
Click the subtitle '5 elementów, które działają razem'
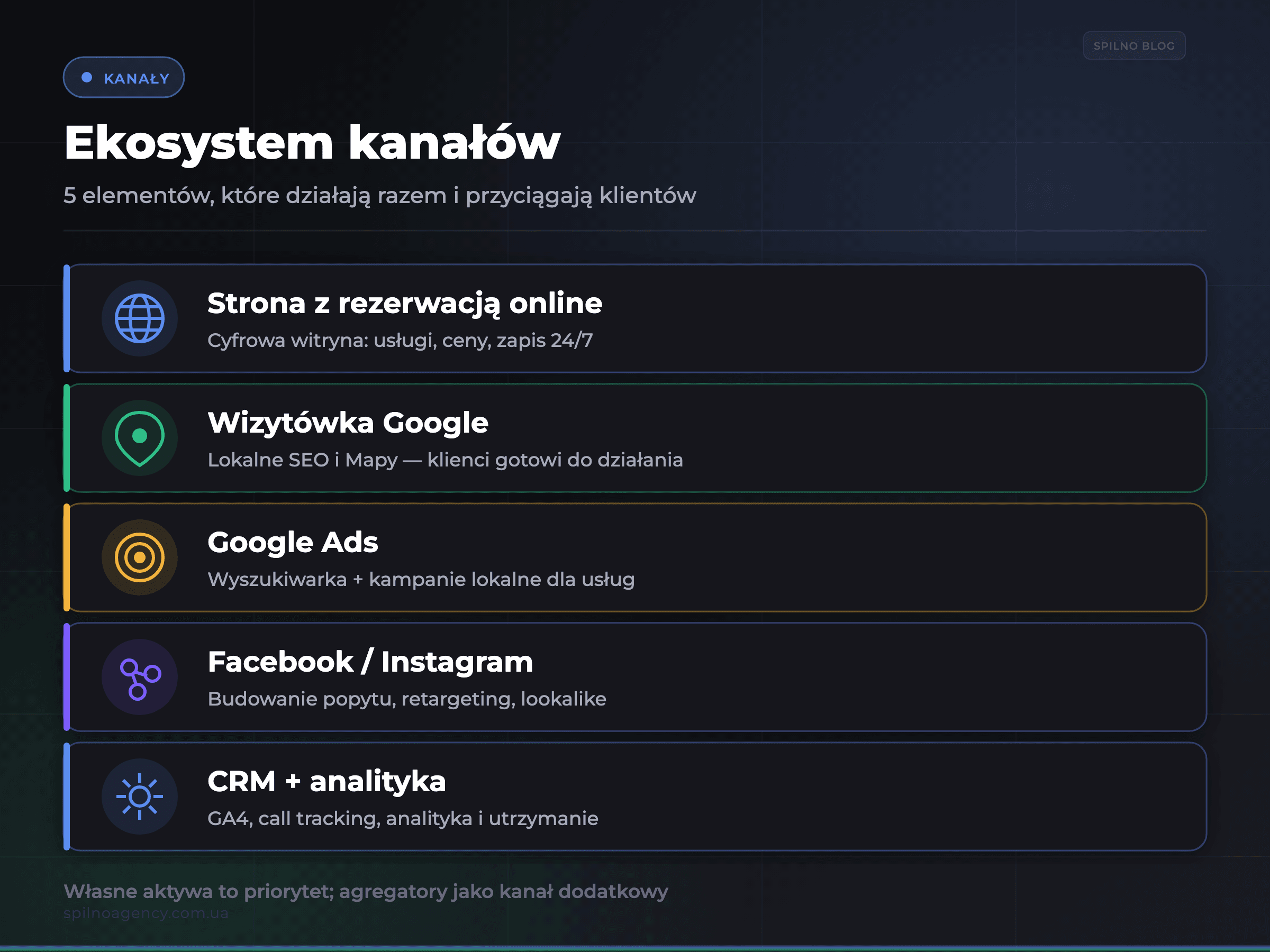pyautogui.click(x=255, y=196)
